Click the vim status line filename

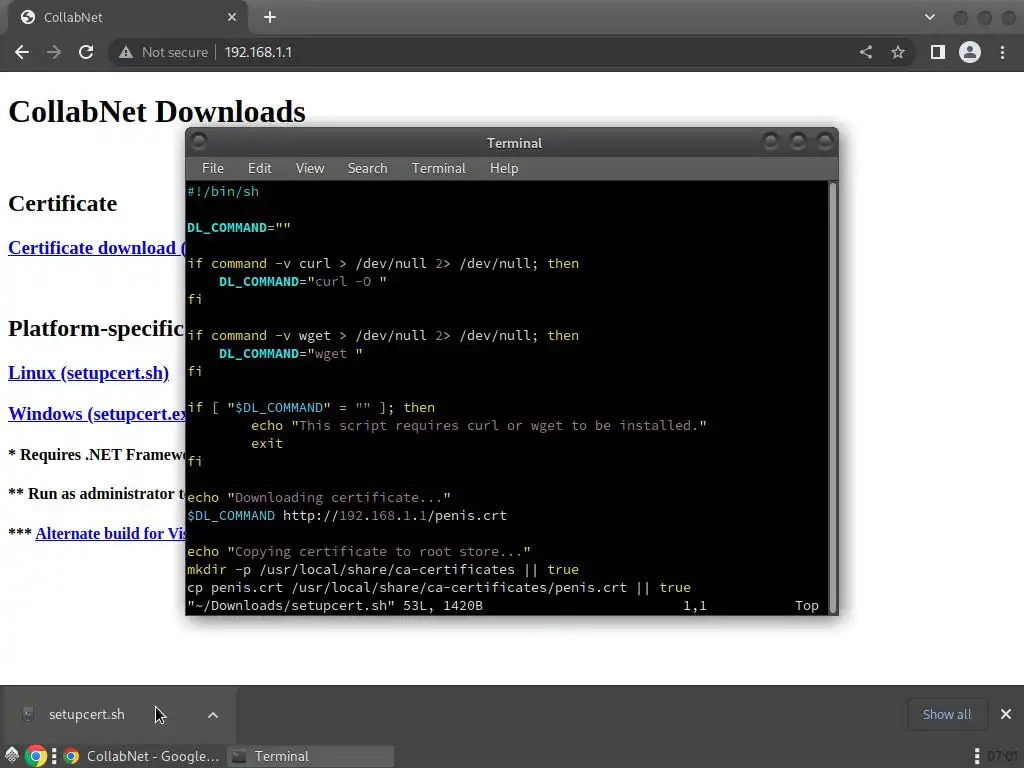point(291,605)
